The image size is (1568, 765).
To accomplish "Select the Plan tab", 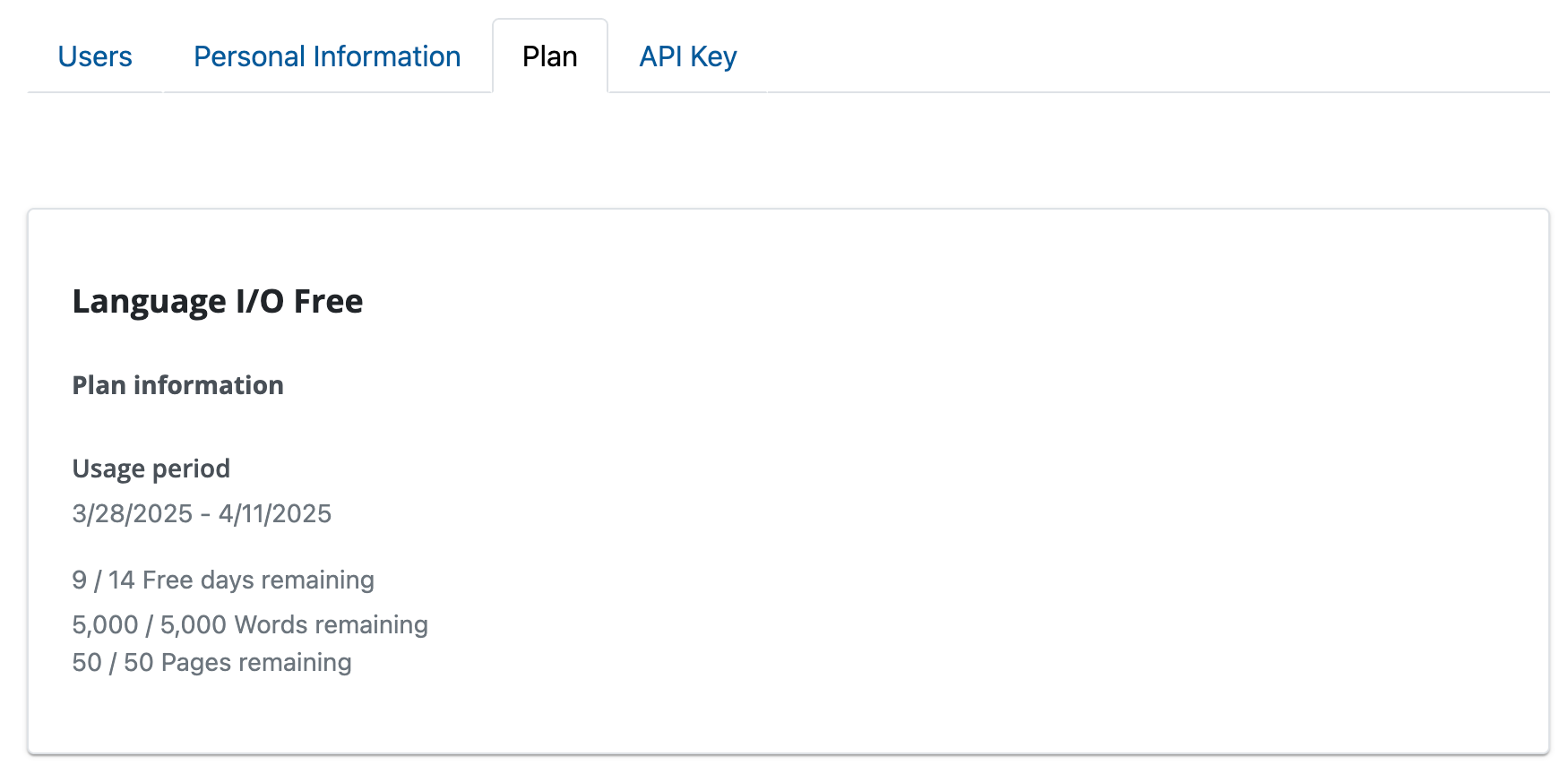I will tap(550, 56).
